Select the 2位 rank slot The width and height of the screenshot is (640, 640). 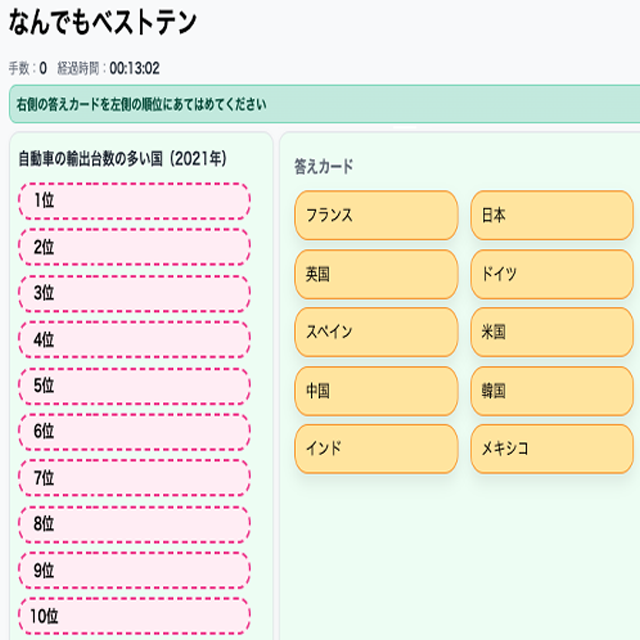tap(134, 247)
